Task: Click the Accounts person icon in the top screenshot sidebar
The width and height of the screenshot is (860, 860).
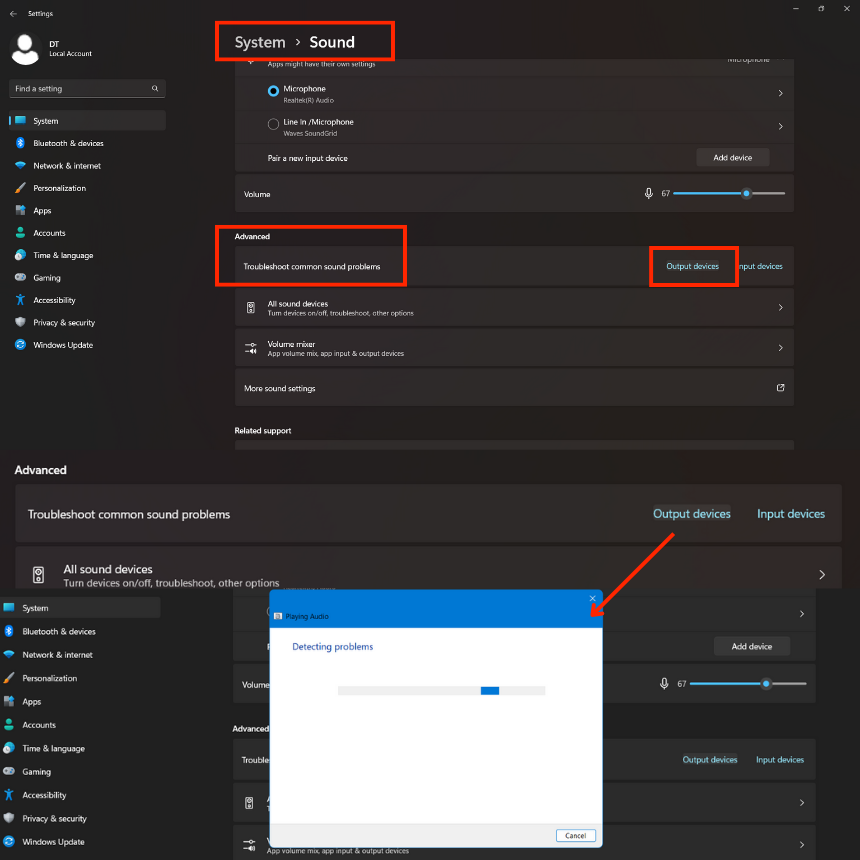Action: click(20, 233)
